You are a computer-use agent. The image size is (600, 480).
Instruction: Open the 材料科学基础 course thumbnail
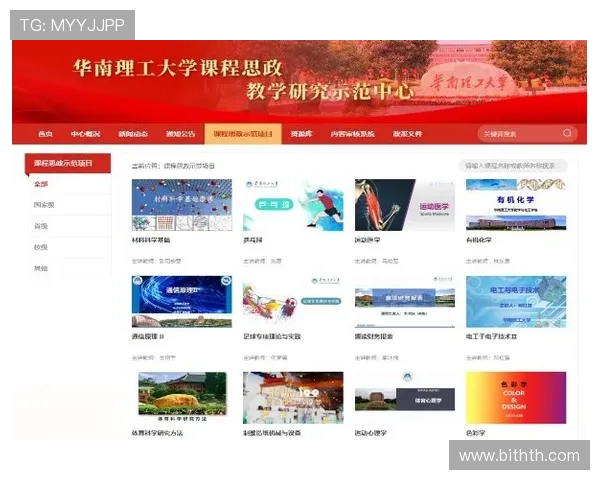coord(182,205)
